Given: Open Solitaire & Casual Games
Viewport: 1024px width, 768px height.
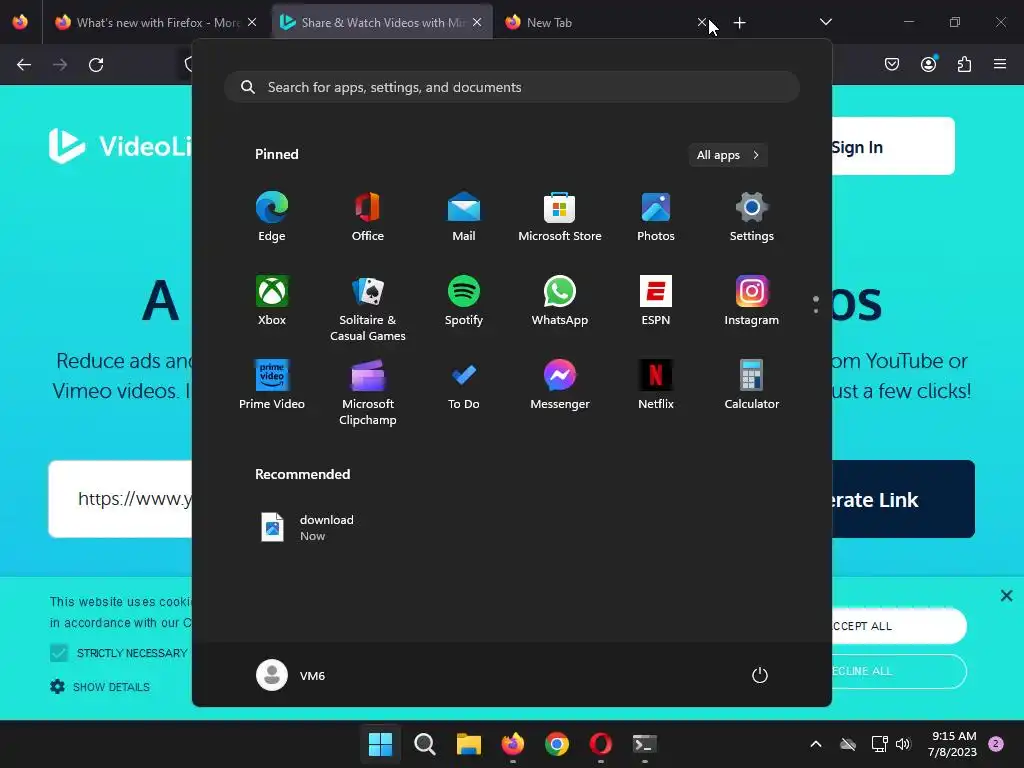Looking at the screenshot, I should (368, 308).
